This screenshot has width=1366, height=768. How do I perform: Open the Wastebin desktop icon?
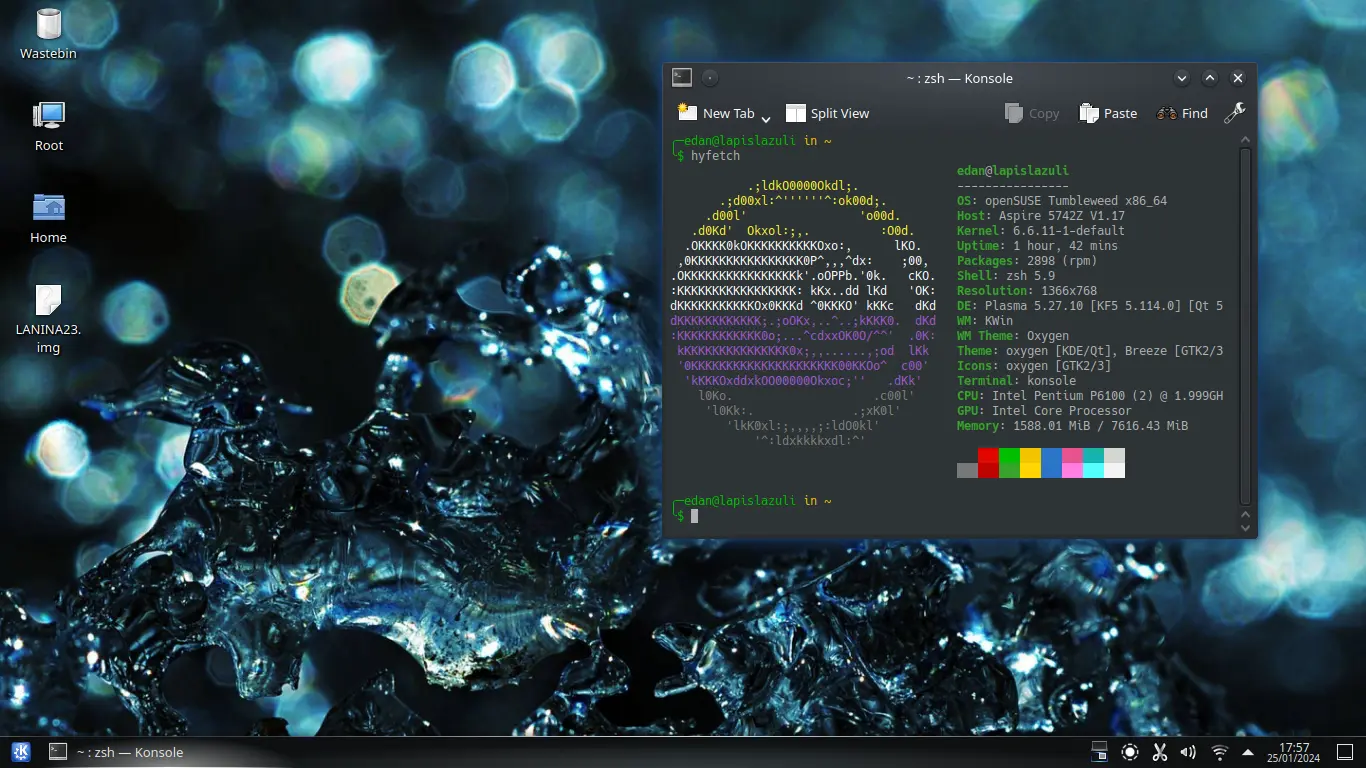point(48,33)
